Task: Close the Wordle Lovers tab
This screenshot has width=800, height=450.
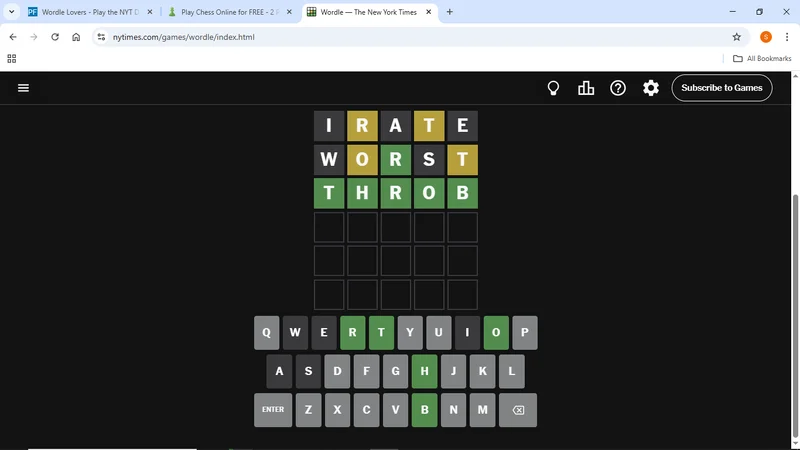Action: pos(150,12)
